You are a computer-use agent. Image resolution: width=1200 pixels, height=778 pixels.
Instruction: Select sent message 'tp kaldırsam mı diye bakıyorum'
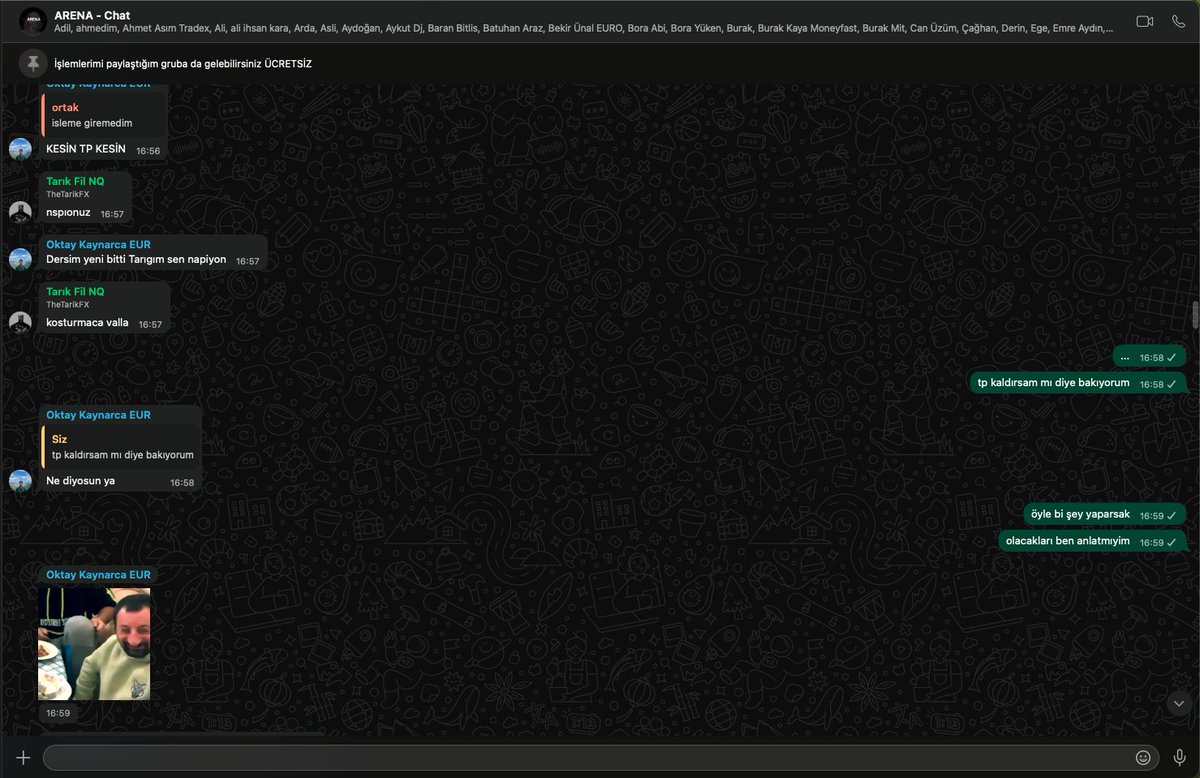pyautogui.click(x=1078, y=383)
